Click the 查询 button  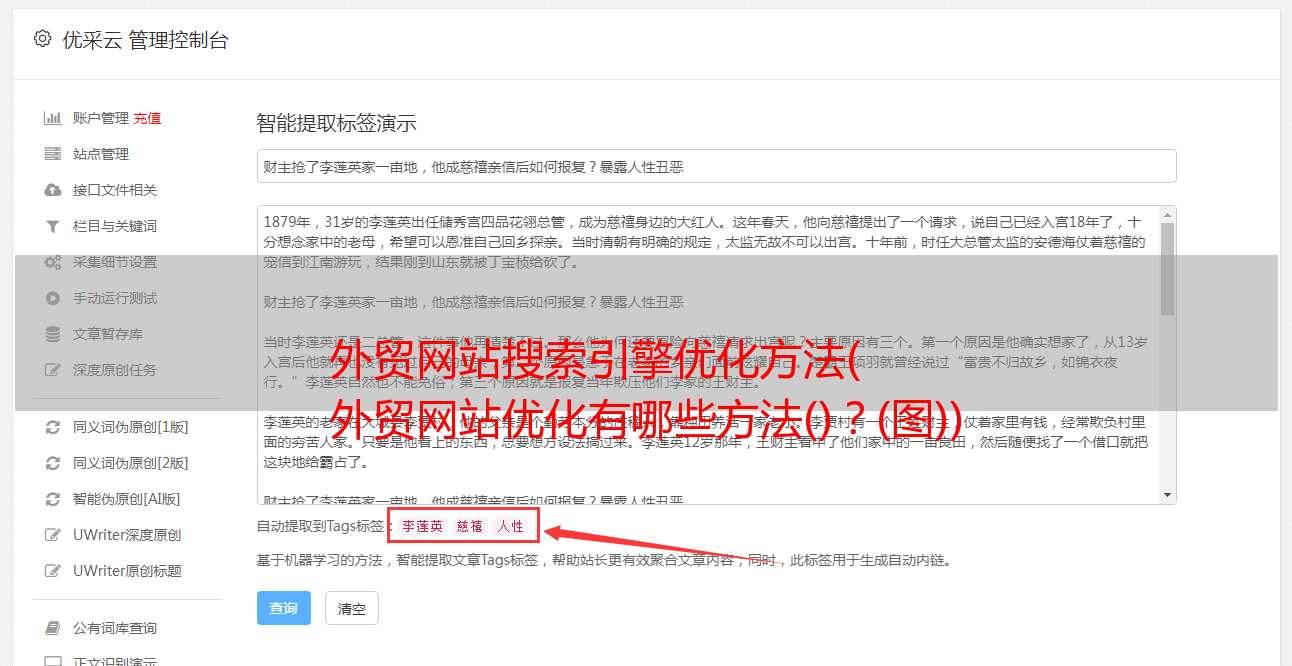click(284, 608)
